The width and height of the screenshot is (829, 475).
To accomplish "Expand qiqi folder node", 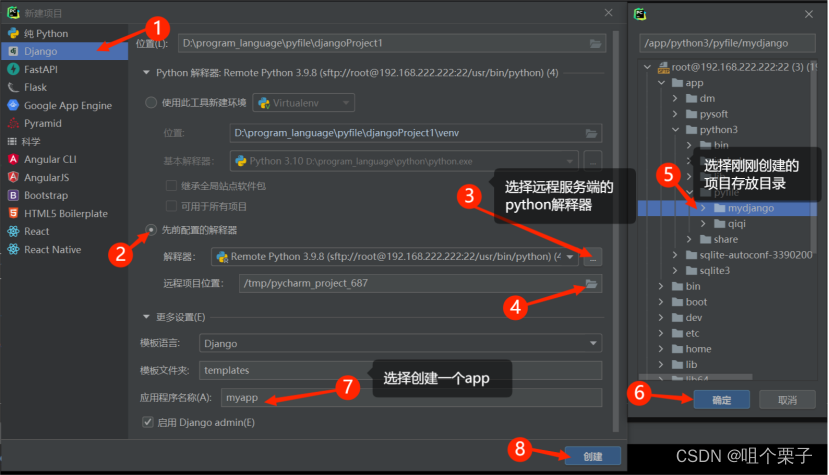I will coord(703,224).
